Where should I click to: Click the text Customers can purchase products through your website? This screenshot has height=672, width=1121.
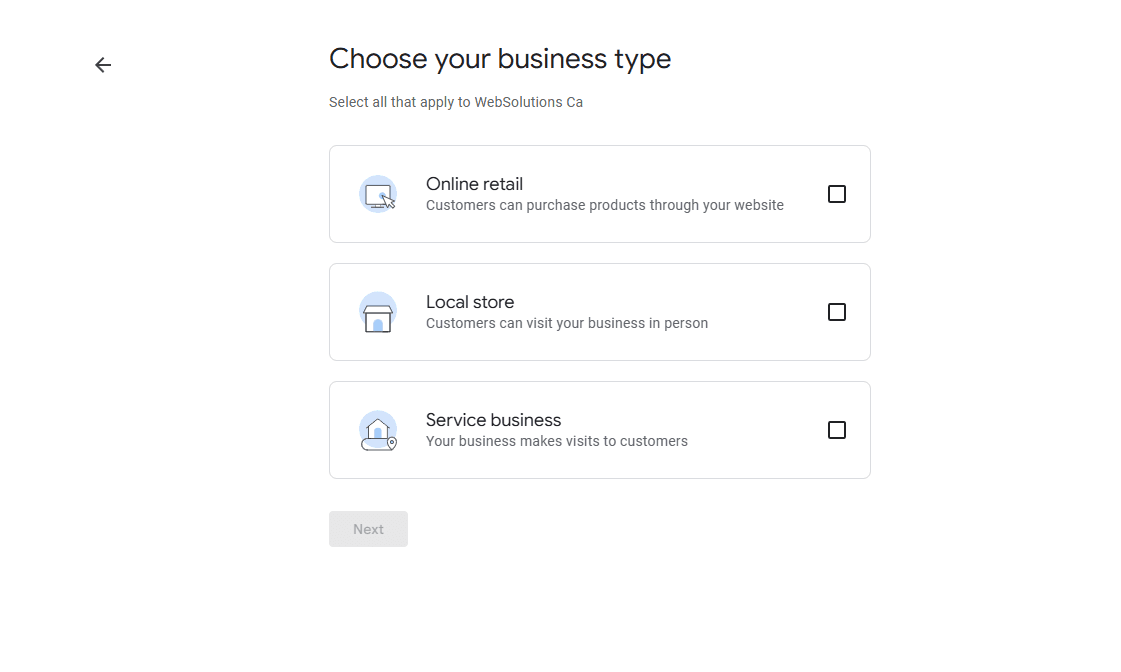[x=605, y=204]
